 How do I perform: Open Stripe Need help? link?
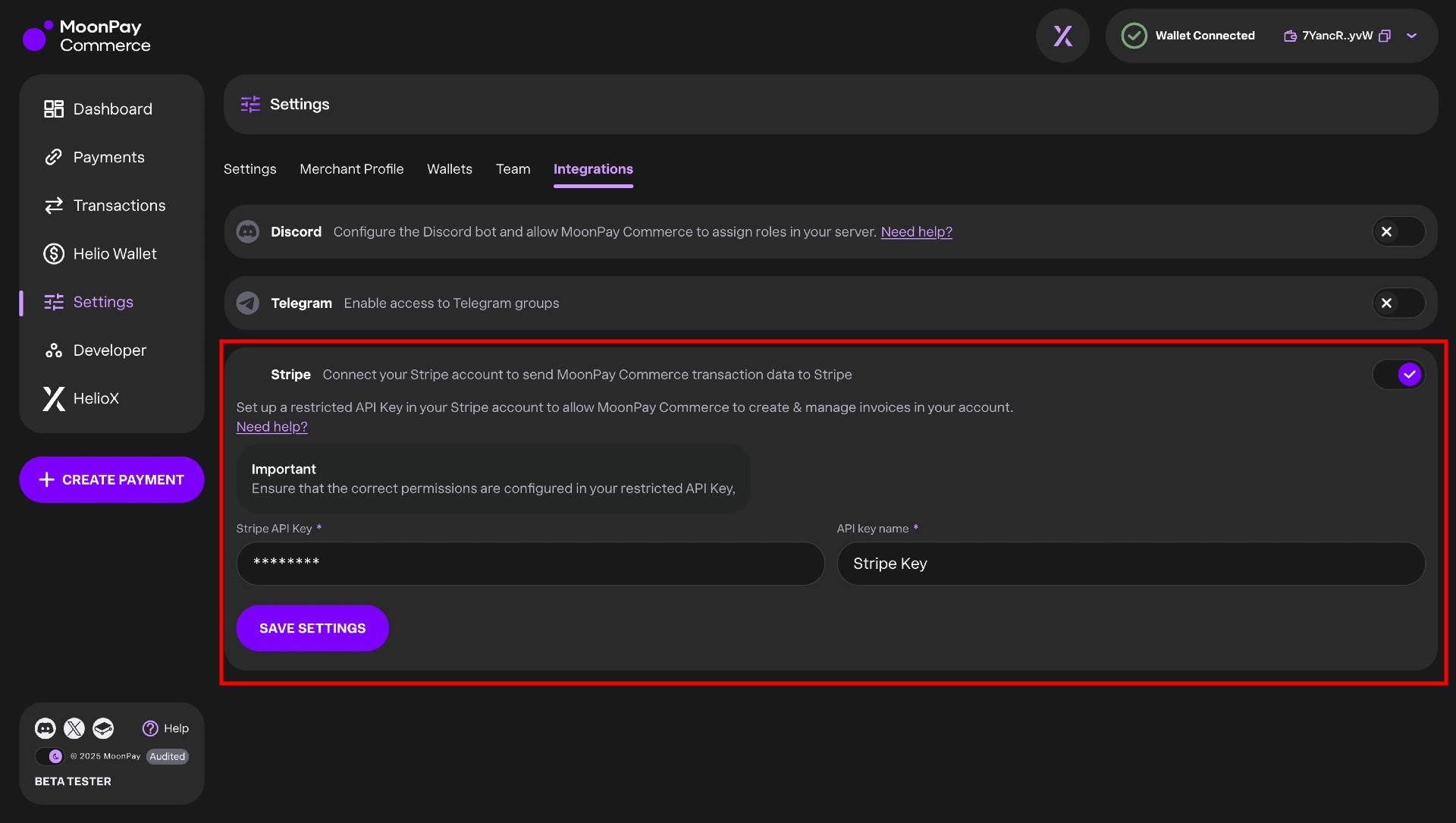pyautogui.click(x=271, y=426)
